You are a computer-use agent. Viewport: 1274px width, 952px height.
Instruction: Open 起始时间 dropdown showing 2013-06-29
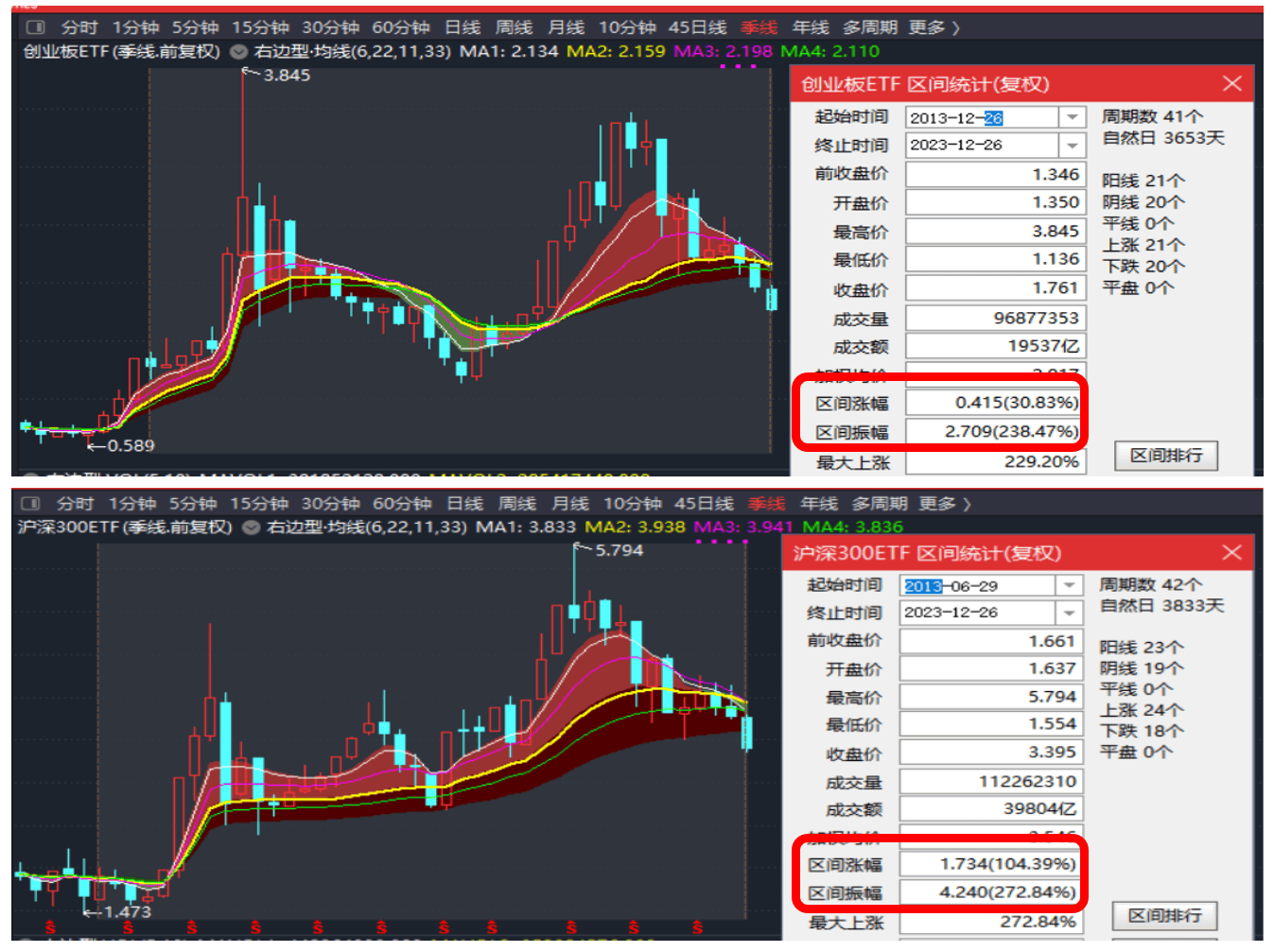click(1069, 585)
